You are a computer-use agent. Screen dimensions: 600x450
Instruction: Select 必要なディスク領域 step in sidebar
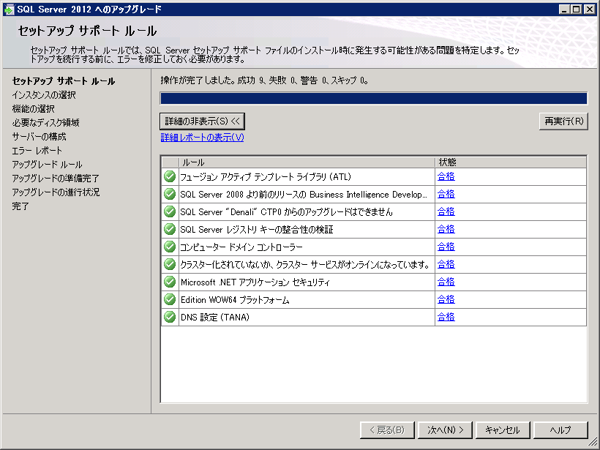click(x=46, y=123)
